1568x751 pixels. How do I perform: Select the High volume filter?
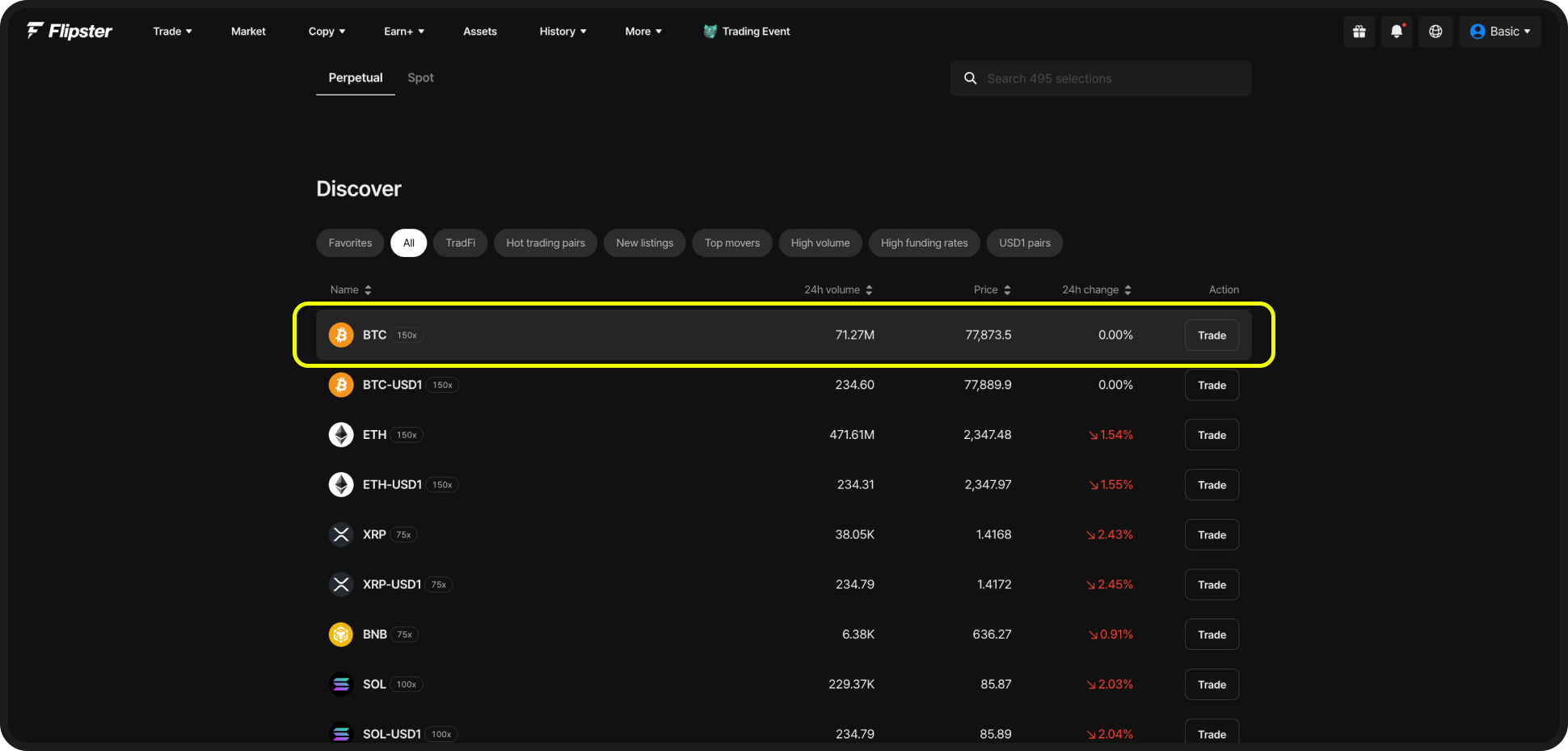point(820,243)
